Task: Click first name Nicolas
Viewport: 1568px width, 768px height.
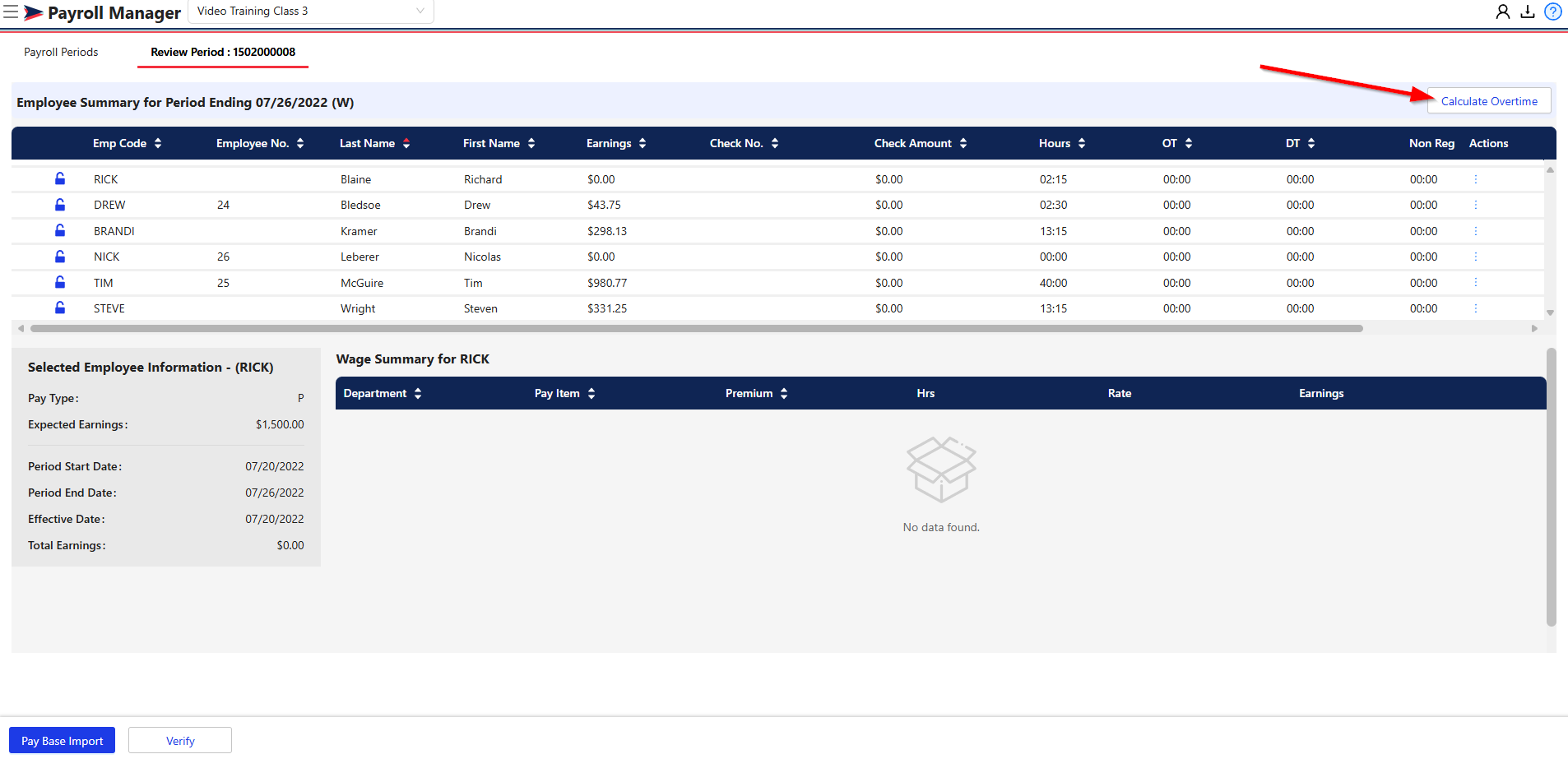Action: 482,257
